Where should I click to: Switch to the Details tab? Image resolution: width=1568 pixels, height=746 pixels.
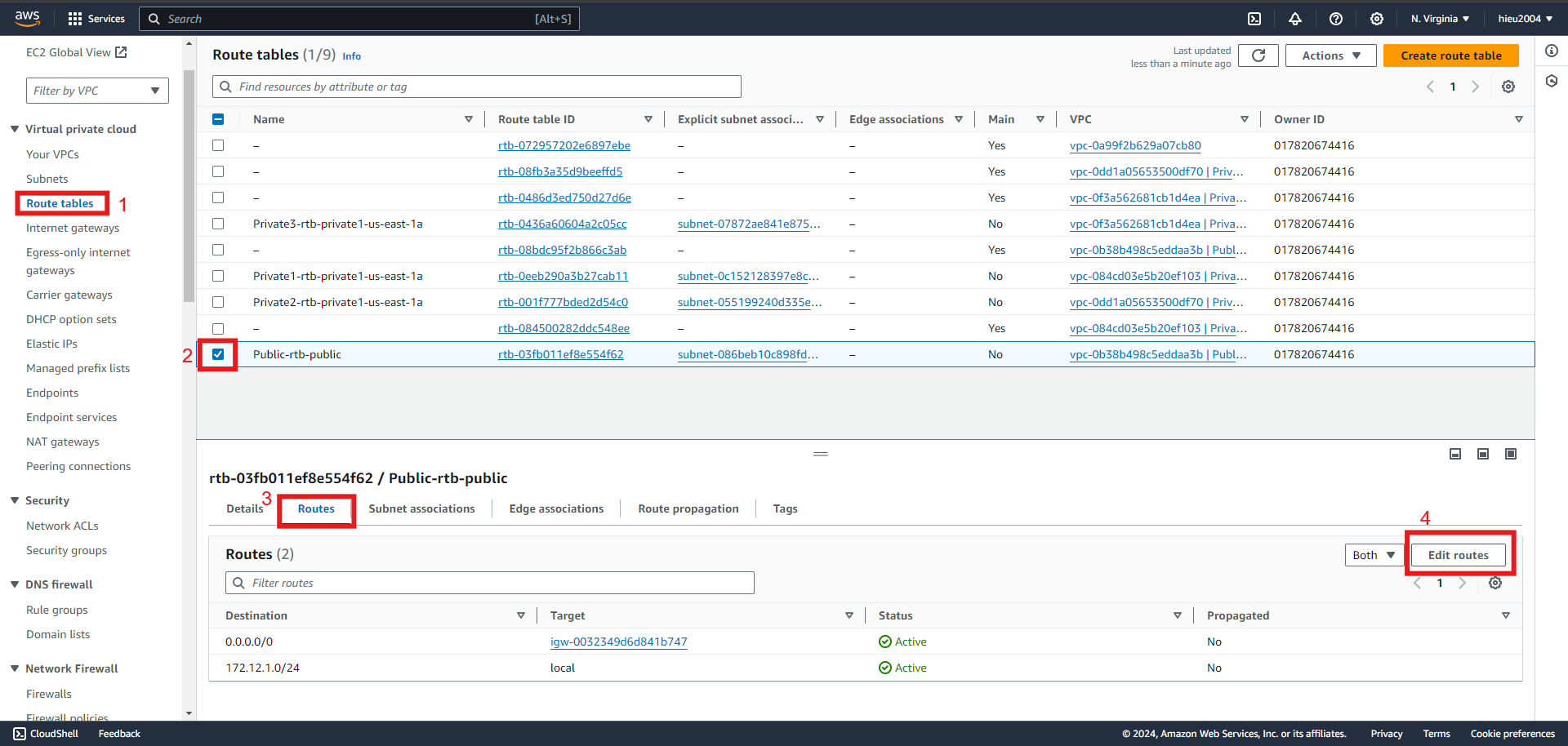[x=244, y=508]
